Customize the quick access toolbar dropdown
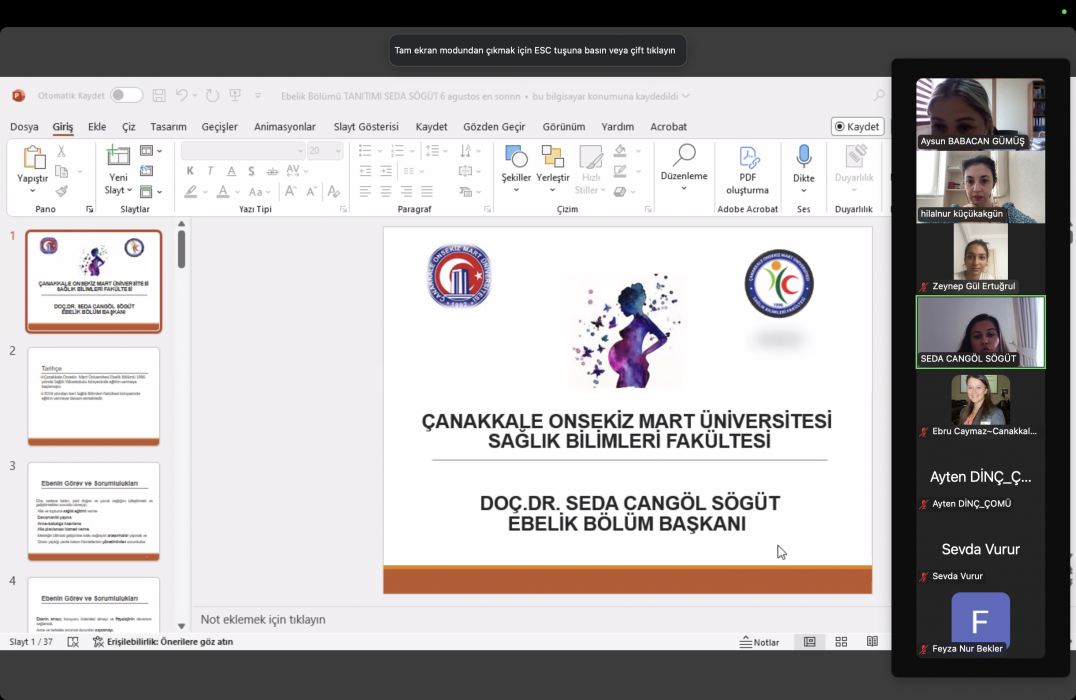Image resolution: width=1076 pixels, height=700 pixels. coord(258,95)
